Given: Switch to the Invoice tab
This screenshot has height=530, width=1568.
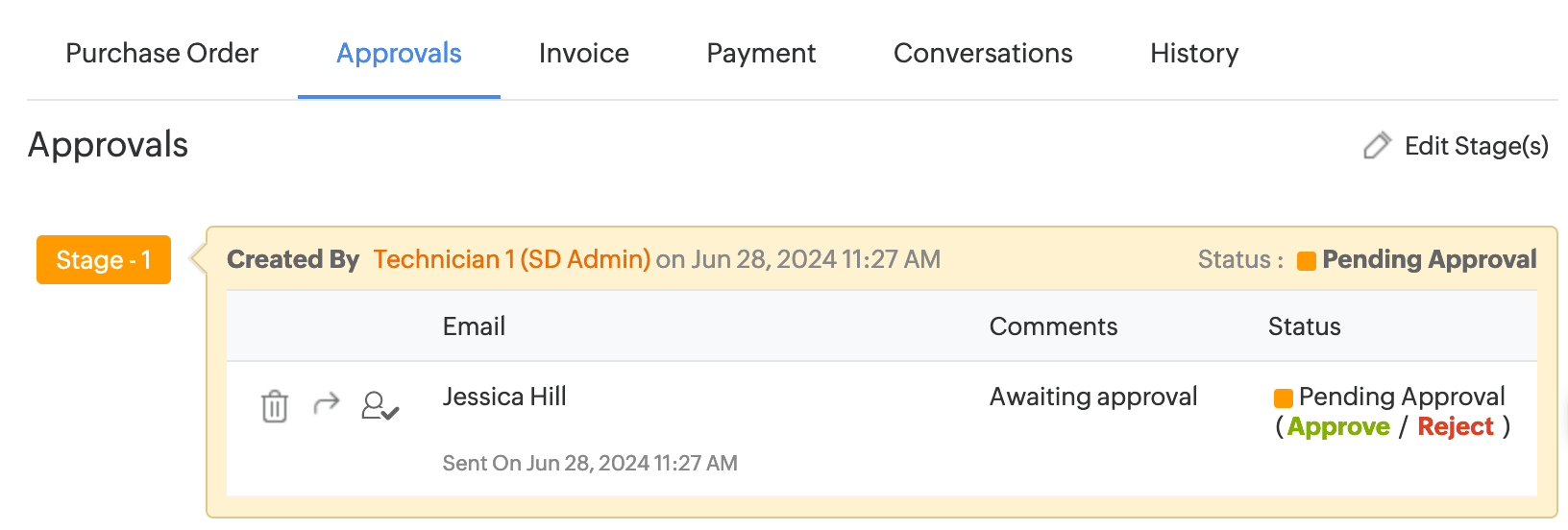Looking at the screenshot, I should point(583,54).
